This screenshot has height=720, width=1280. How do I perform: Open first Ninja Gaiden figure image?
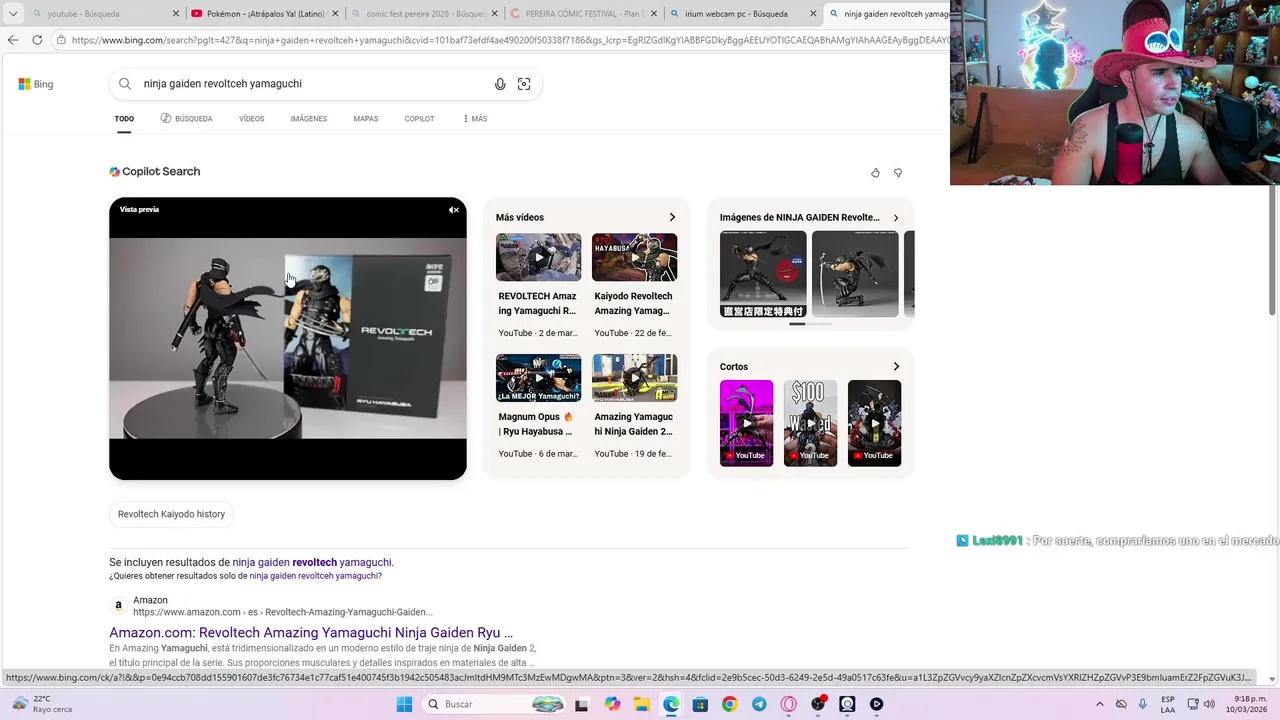763,274
